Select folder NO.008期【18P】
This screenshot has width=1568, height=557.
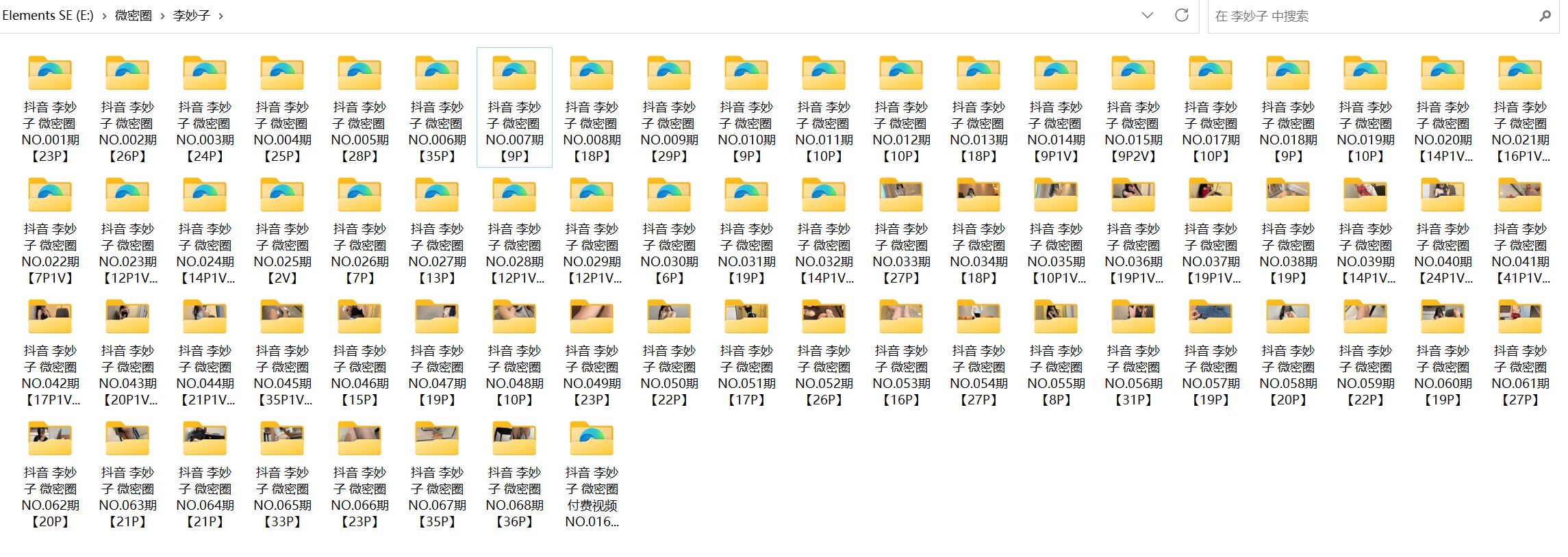pyautogui.click(x=592, y=108)
